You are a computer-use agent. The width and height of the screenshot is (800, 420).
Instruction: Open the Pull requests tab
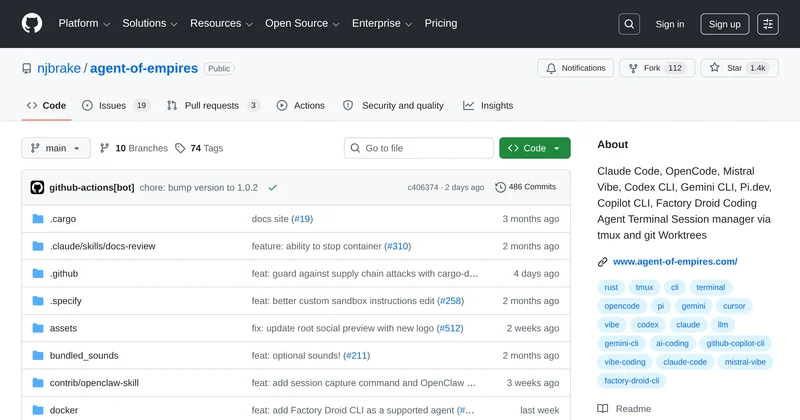tap(212, 105)
